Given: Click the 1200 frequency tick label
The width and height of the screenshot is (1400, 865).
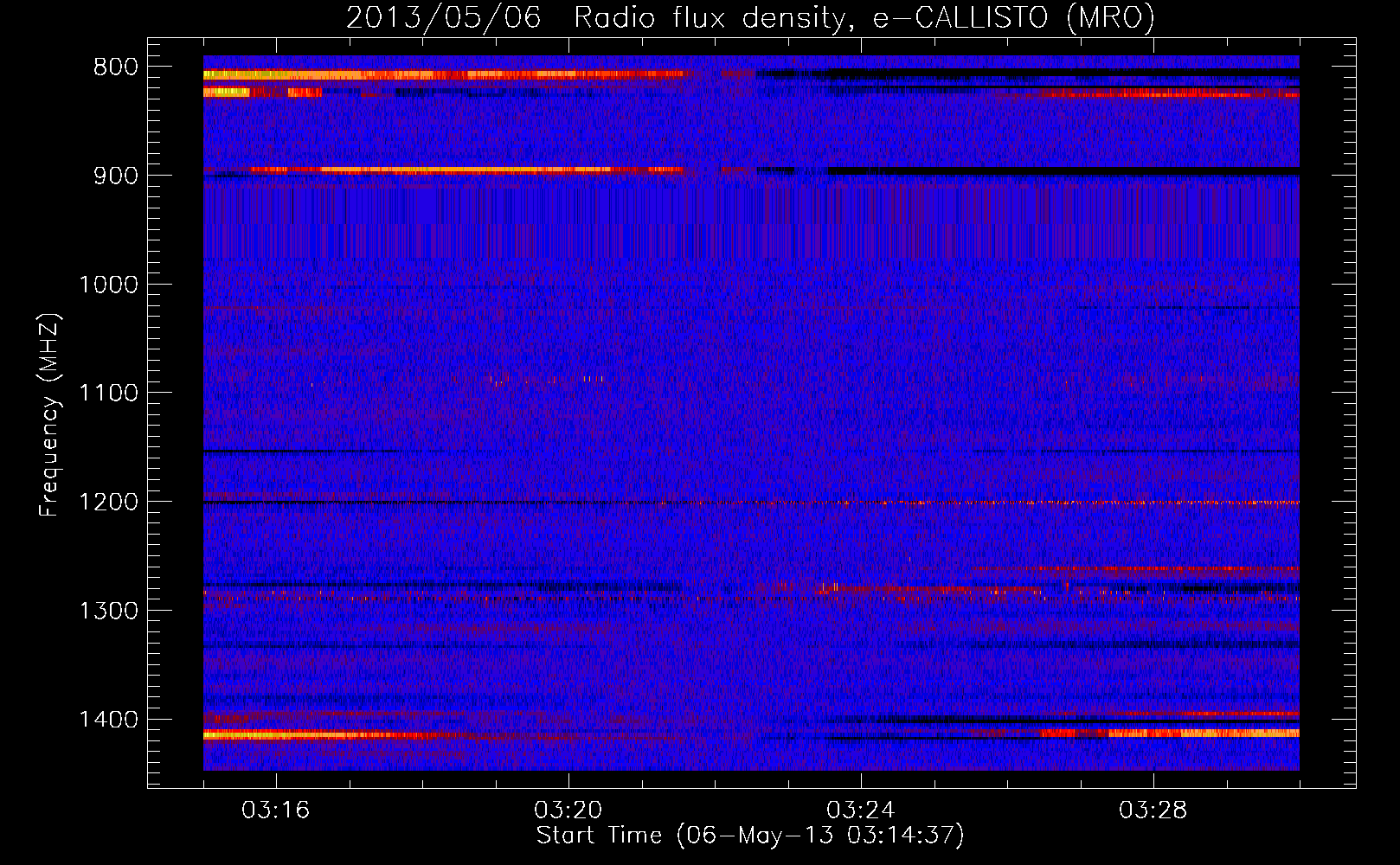Looking at the screenshot, I should click(108, 503).
